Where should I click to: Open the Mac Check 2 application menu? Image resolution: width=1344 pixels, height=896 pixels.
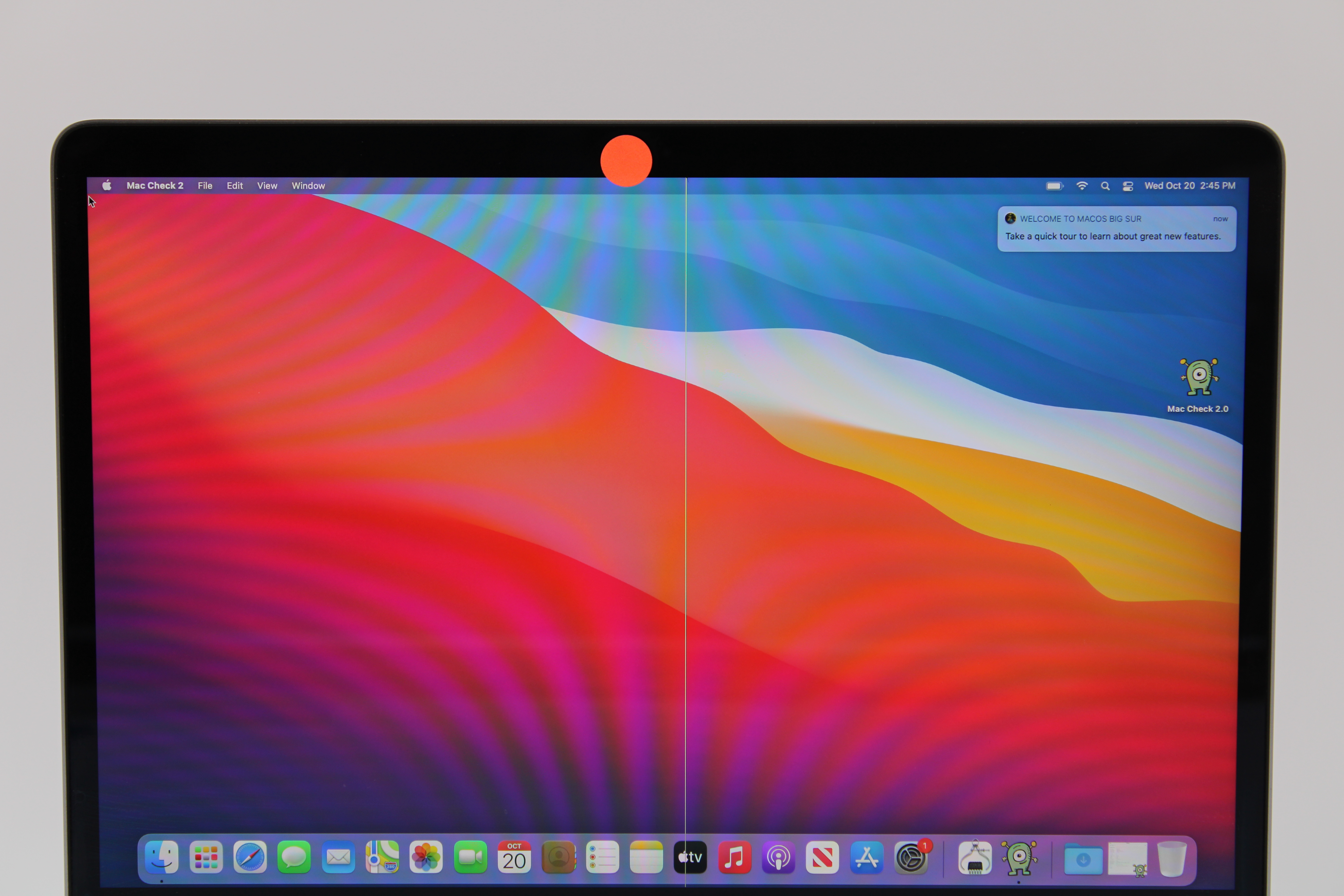point(155,186)
